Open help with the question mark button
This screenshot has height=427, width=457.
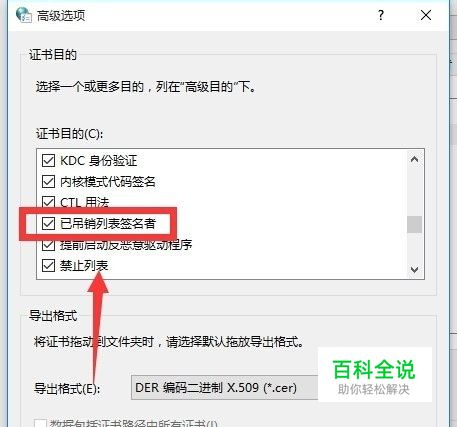381,15
